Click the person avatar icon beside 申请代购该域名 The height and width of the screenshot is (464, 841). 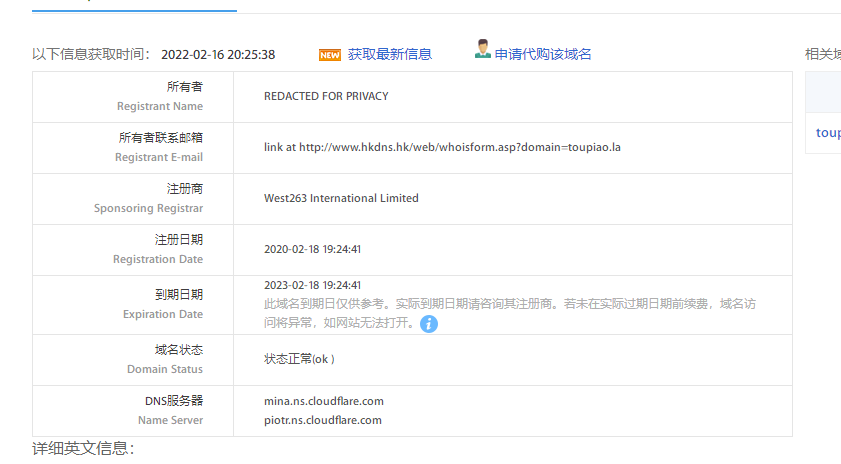point(483,50)
